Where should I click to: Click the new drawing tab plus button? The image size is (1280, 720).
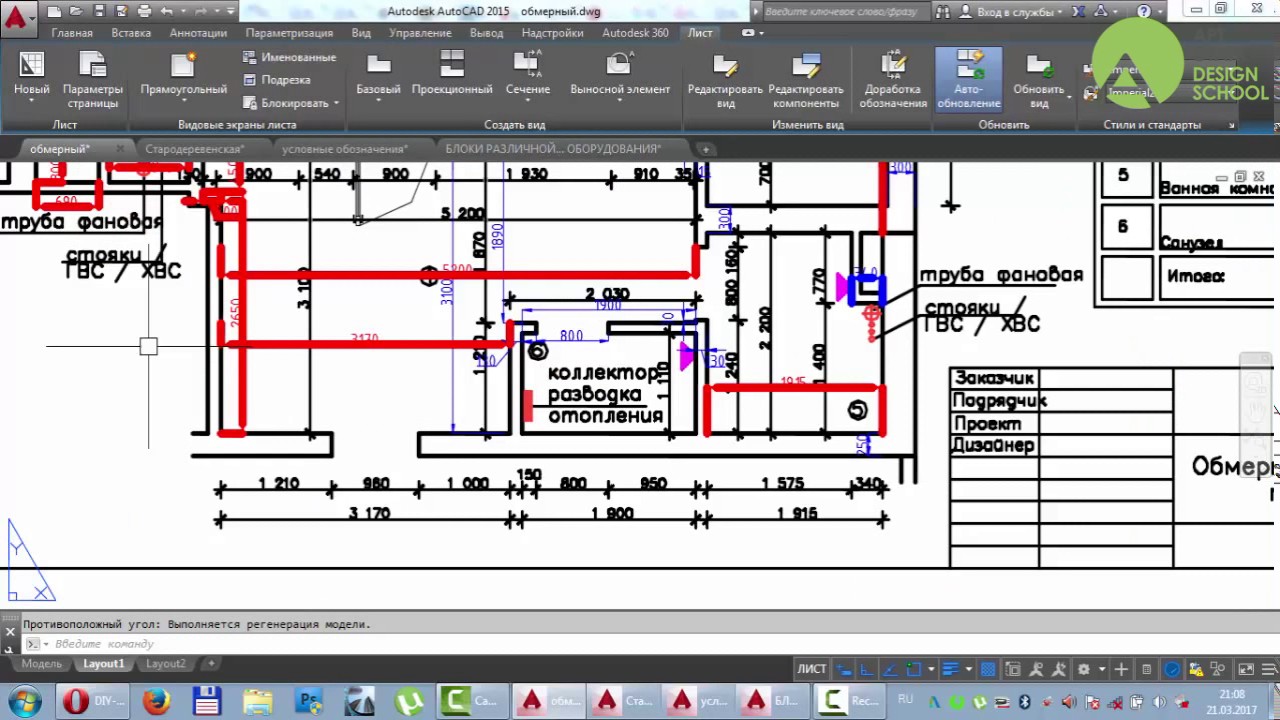(x=705, y=149)
